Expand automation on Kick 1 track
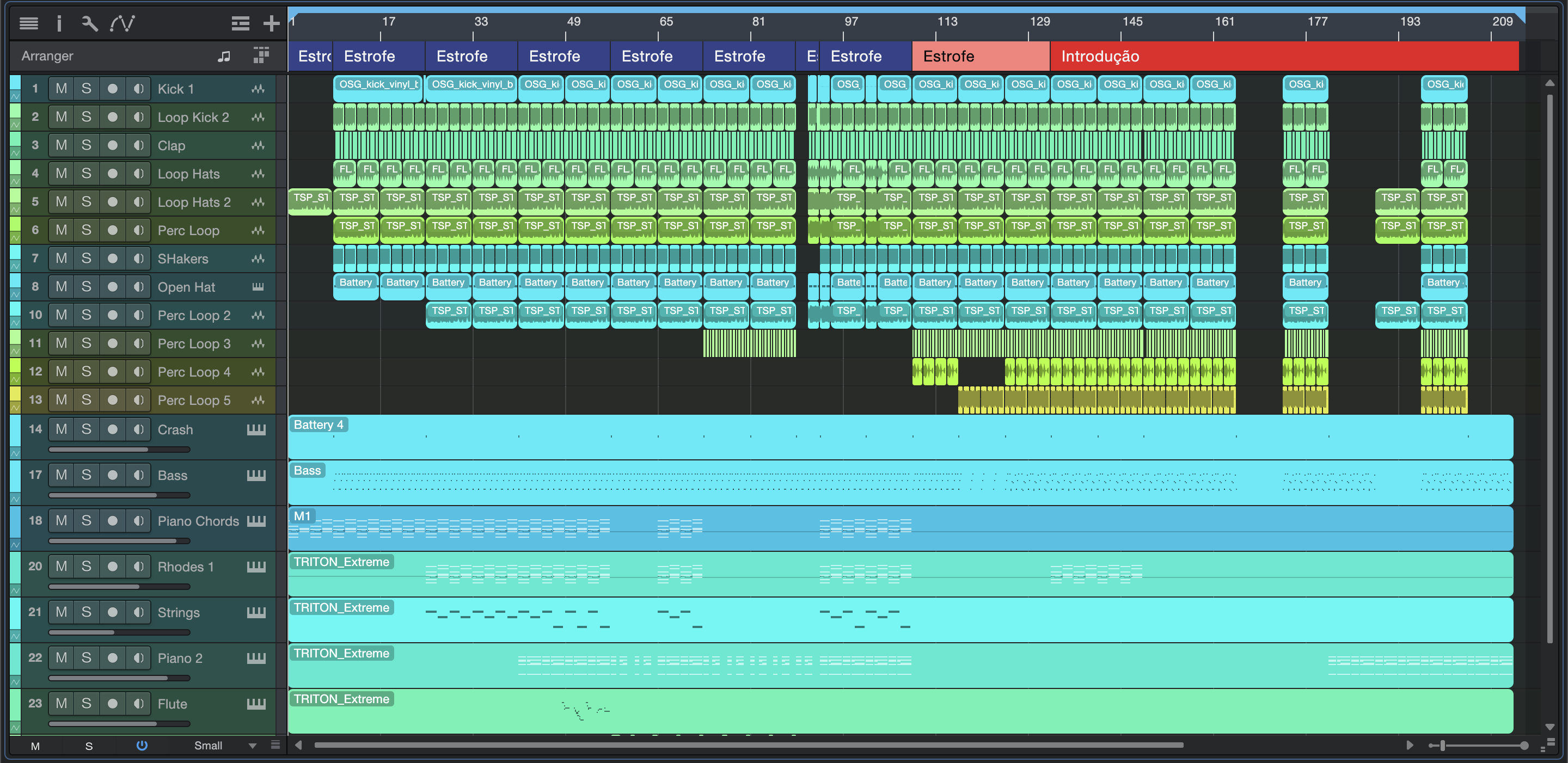The image size is (1568, 763). tap(15, 96)
